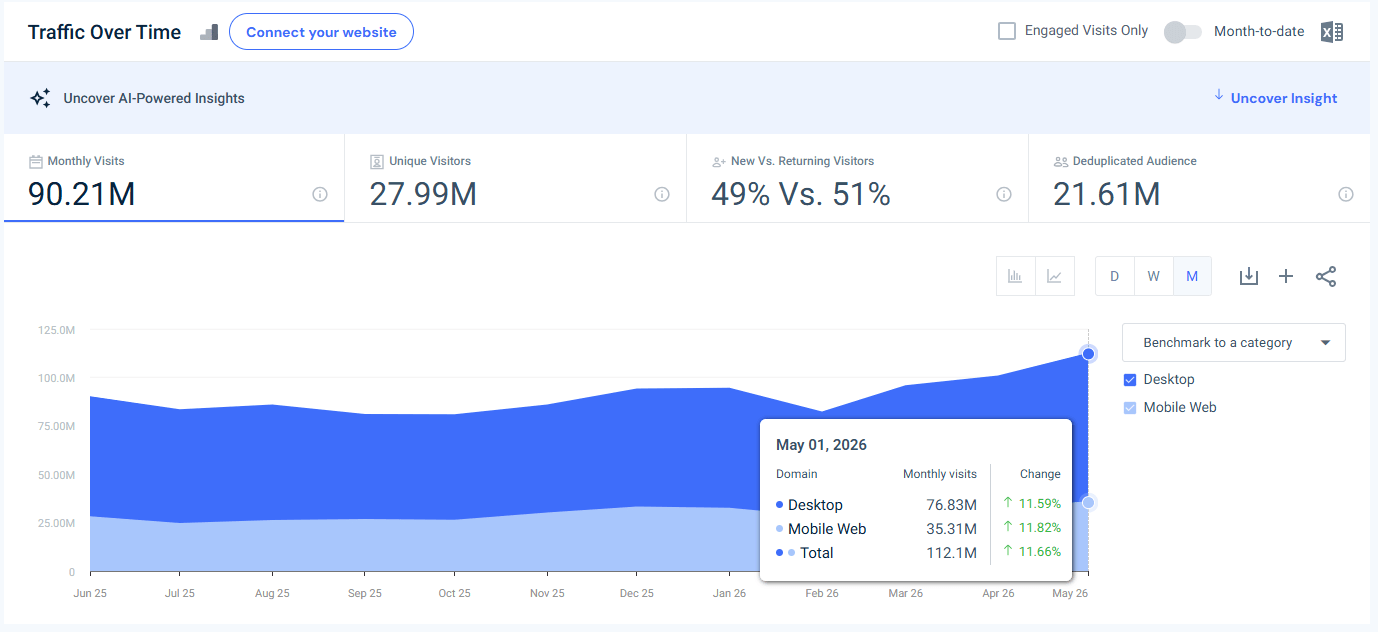Switch to bar chart view
Screen dimensions: 1378x632
[1015, 276]
